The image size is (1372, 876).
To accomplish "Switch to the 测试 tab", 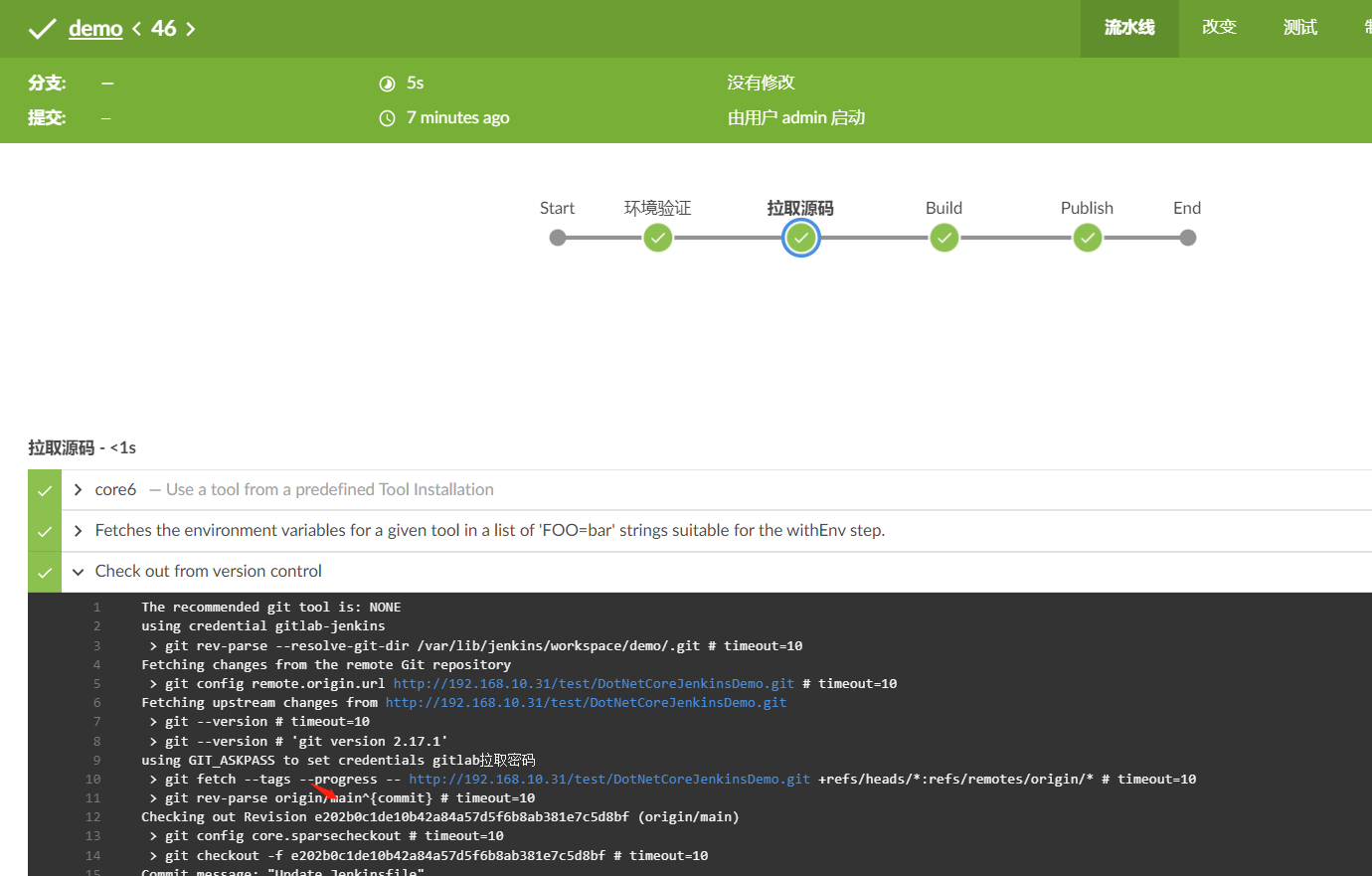I will (x=1300, y=28).
